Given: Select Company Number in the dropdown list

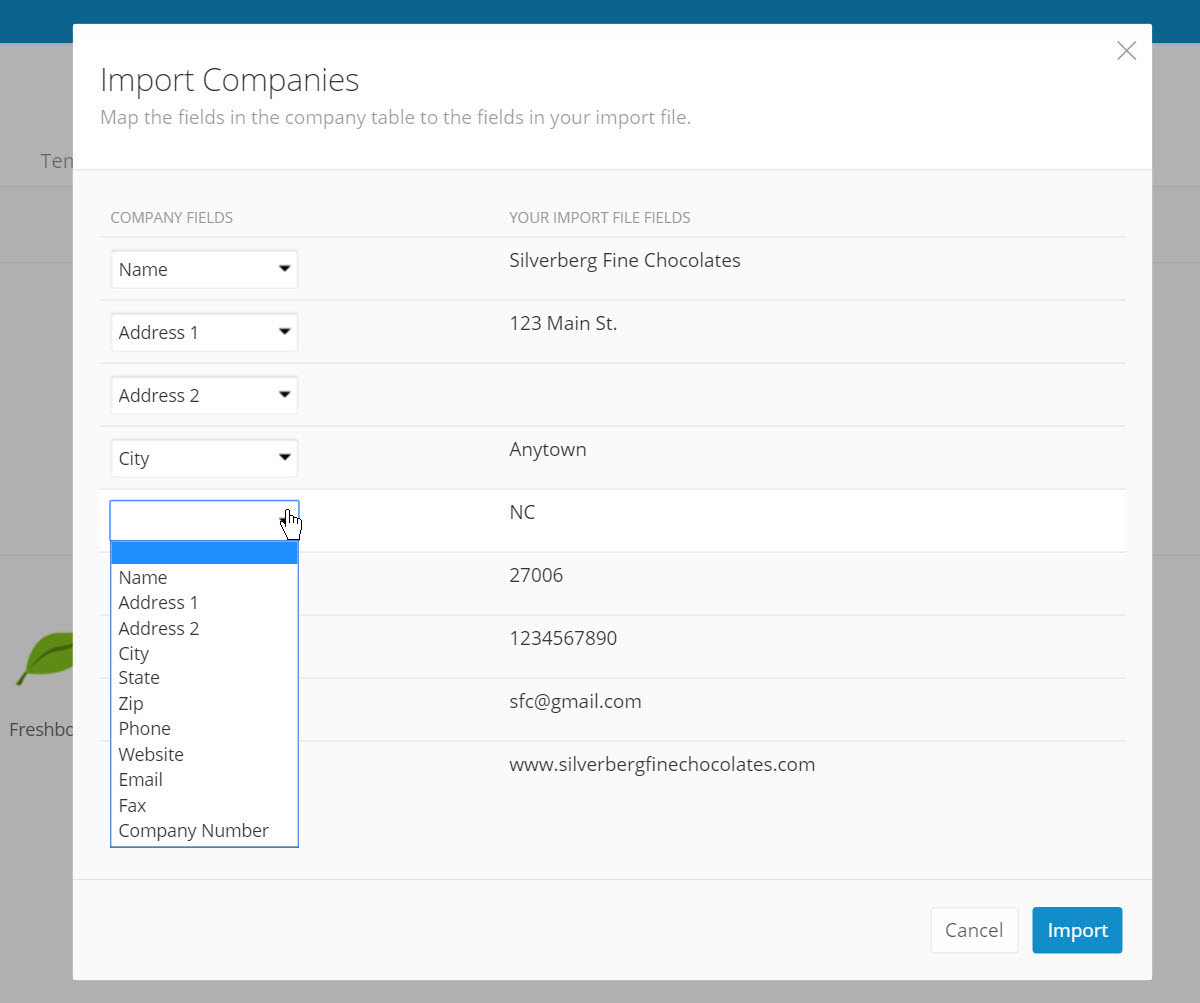Looking at the screenshot, I should pos(204,830).
